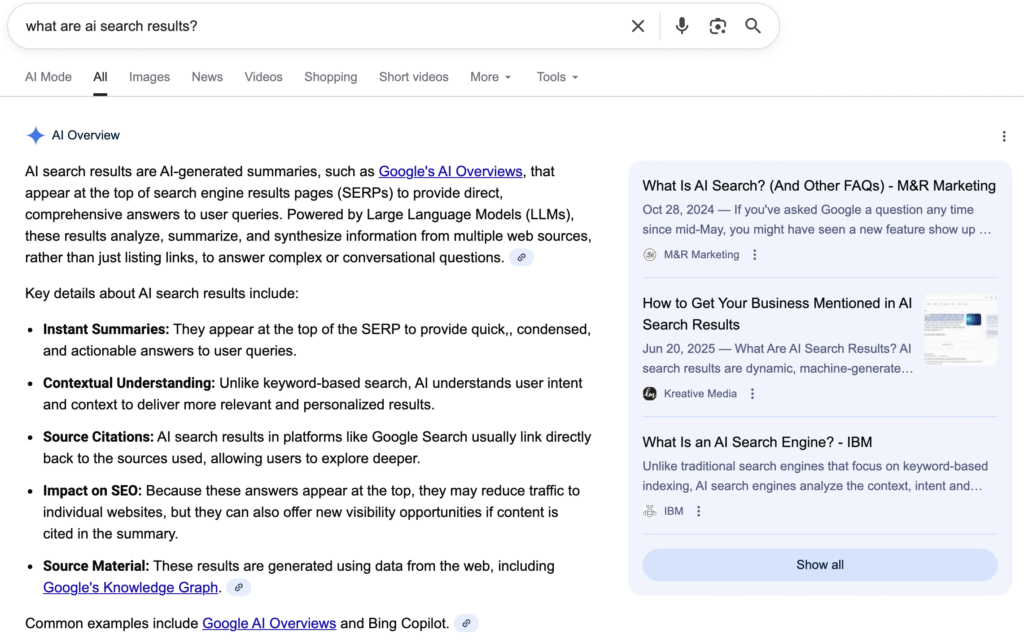Click the Kreative Media article thumbnail

960,330
